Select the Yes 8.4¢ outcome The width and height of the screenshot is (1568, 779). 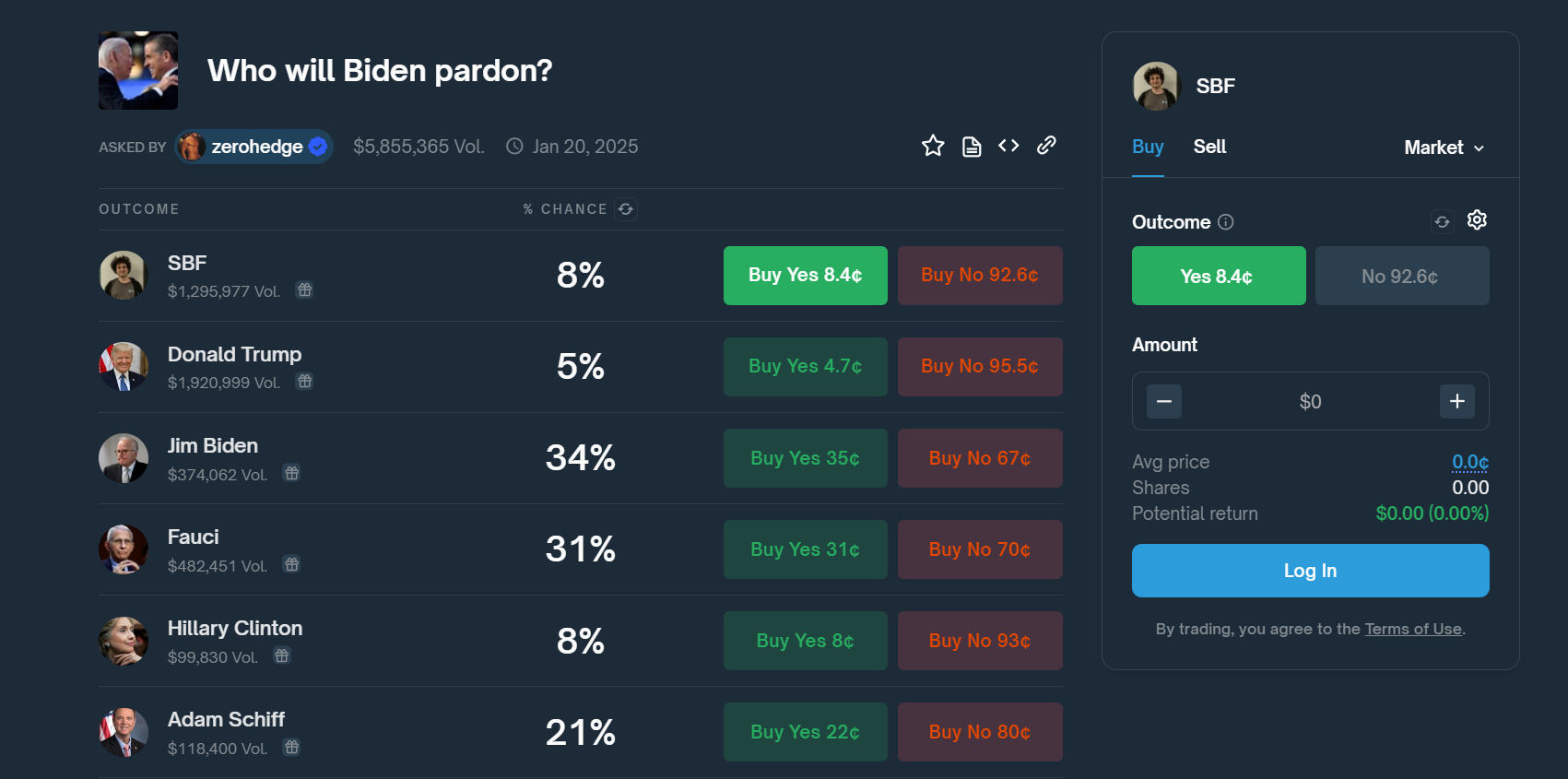coord(1218,276)
